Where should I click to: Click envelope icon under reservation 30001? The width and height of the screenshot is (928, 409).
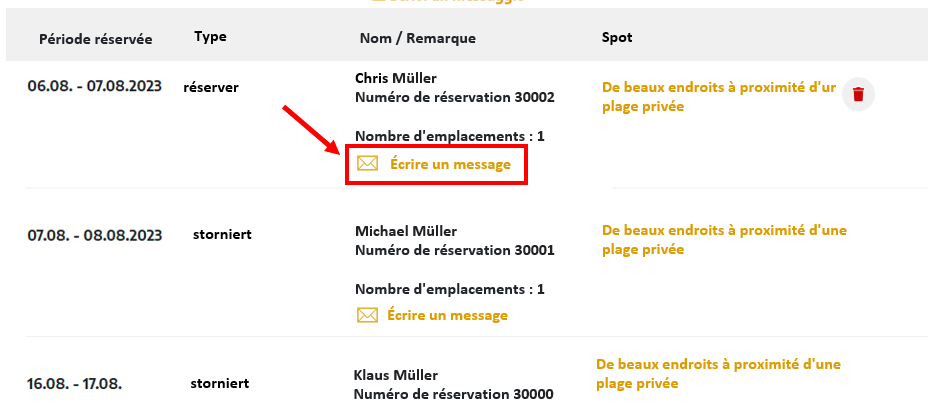point(368,315)
